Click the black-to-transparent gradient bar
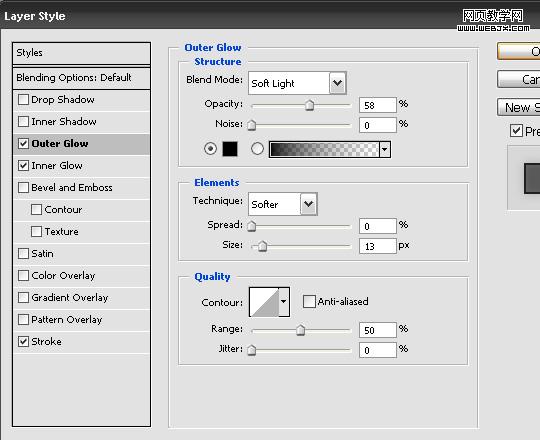This screenshot has width=540, height=440. click(324, 149)
